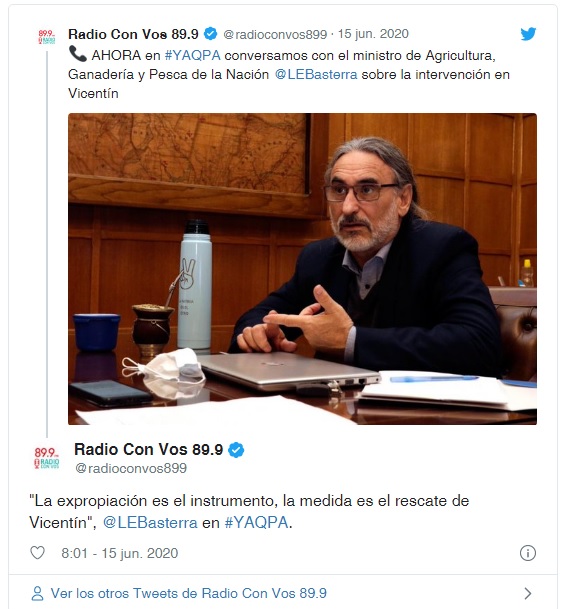Open the 8:01 - 15 jun. 2020 timestamp

click(120, 553)
